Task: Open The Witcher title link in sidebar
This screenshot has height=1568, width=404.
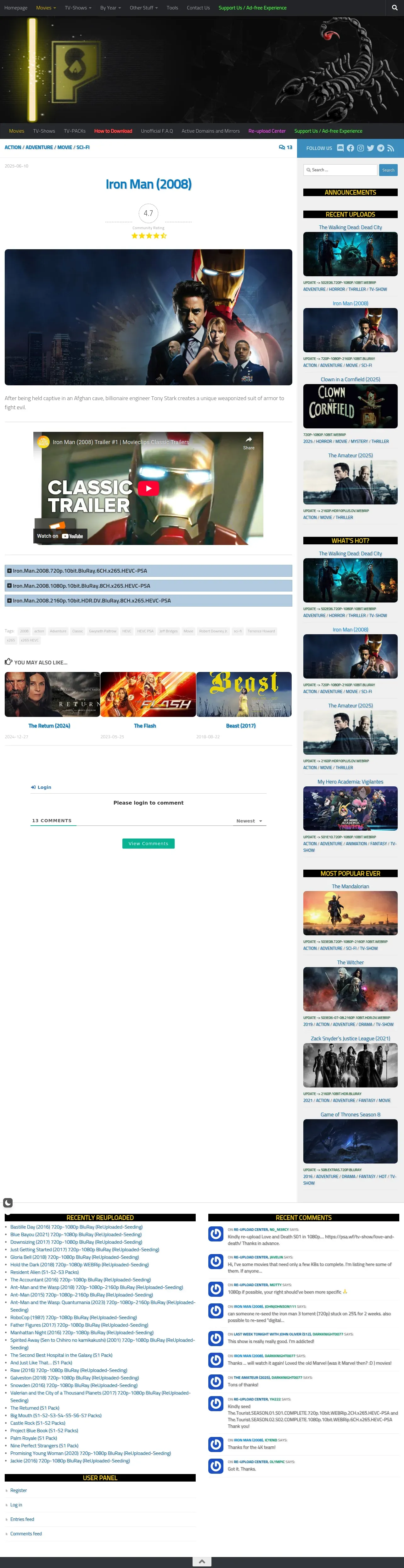Action: [x=351, y=962]
